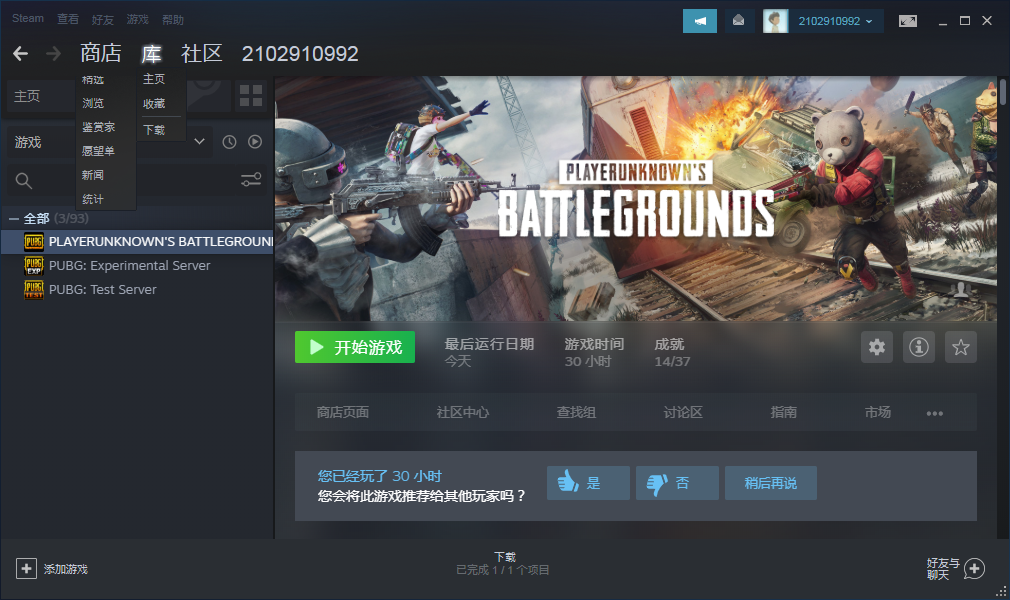Open the 游戏 menu in menu bar

click(x=137, y=19)
